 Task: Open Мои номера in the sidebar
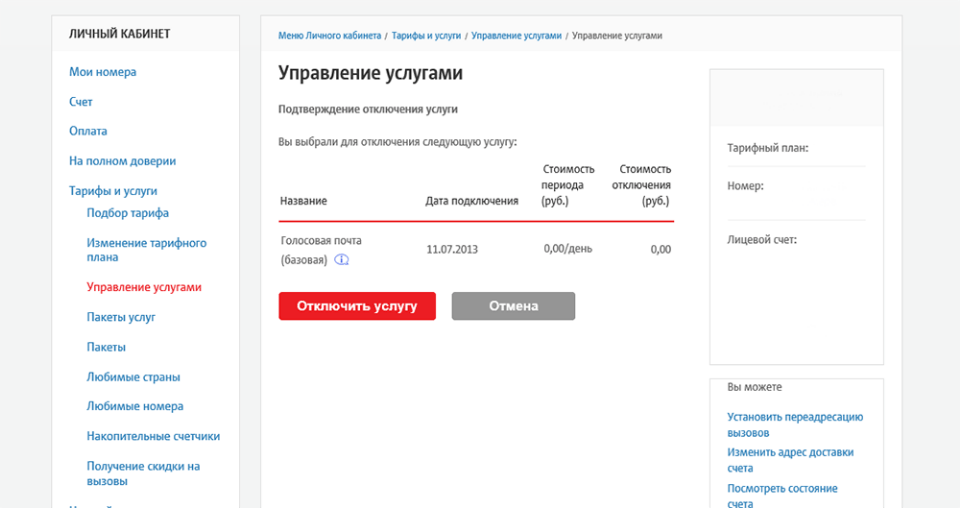(102, 72)
